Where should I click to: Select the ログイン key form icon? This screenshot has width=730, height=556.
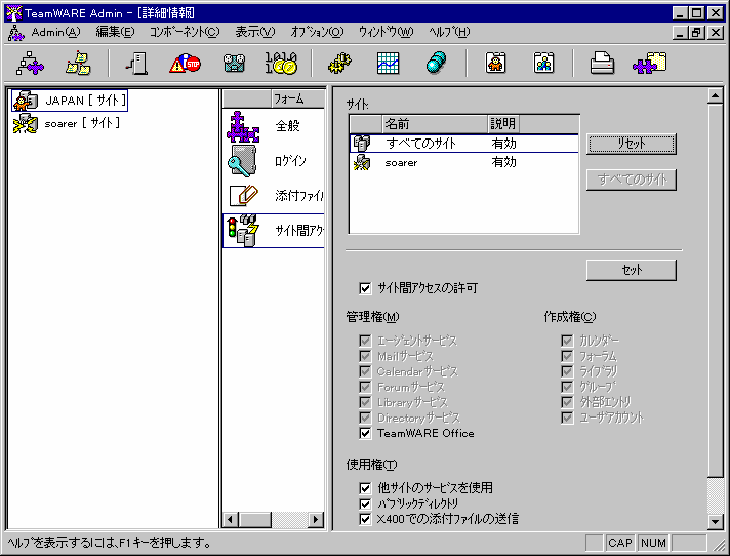tap(242, 161)
